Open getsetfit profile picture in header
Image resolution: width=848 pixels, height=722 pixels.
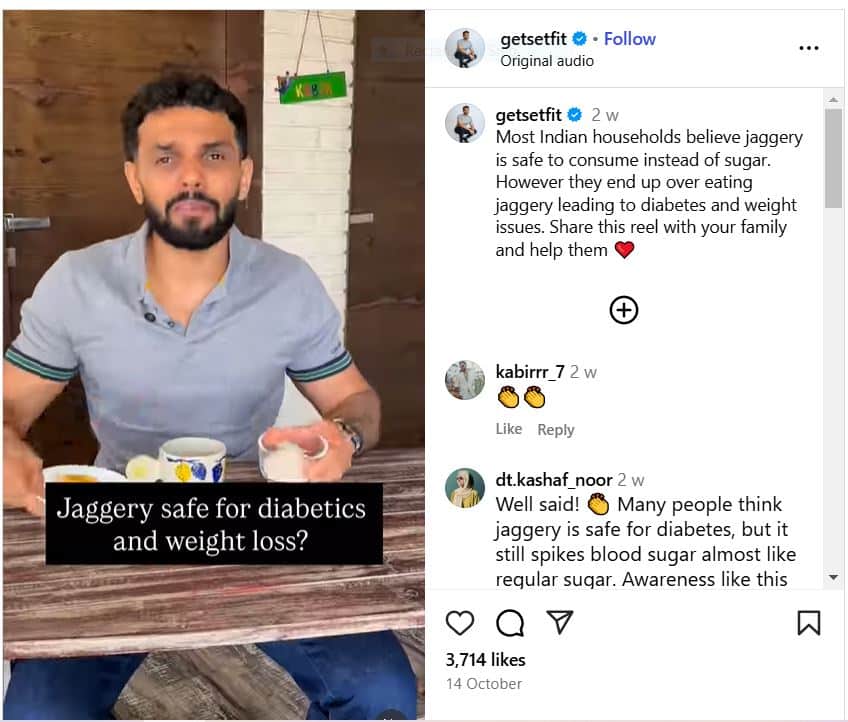tap(465, 48)
